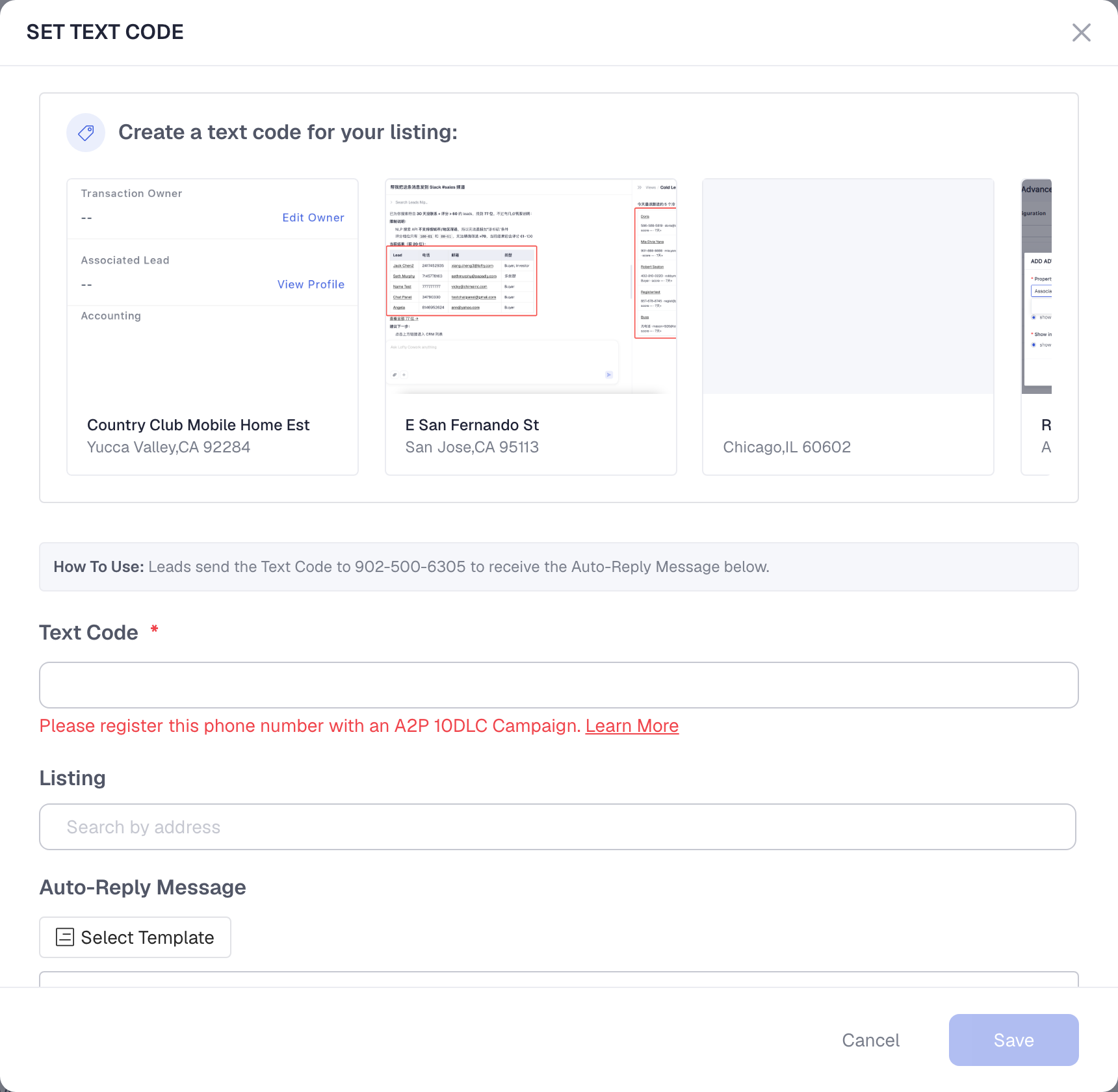
Task: Select the E San Fernando St listing thumbnail
Action: pos(531,287)
